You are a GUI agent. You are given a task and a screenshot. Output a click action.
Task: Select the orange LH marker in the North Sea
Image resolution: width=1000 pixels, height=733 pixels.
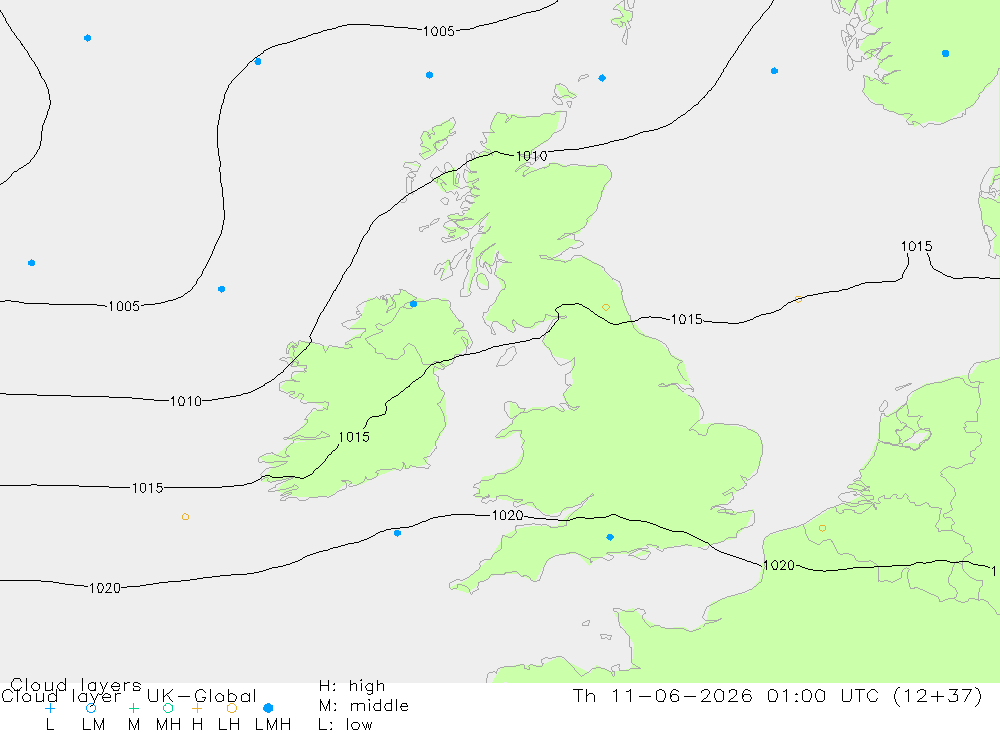point(798,299)
